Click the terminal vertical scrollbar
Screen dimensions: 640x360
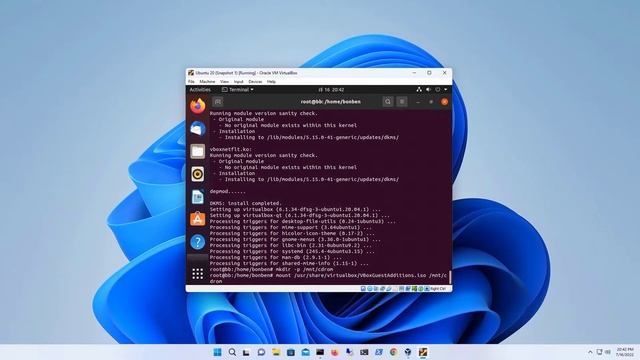(450, 276)
